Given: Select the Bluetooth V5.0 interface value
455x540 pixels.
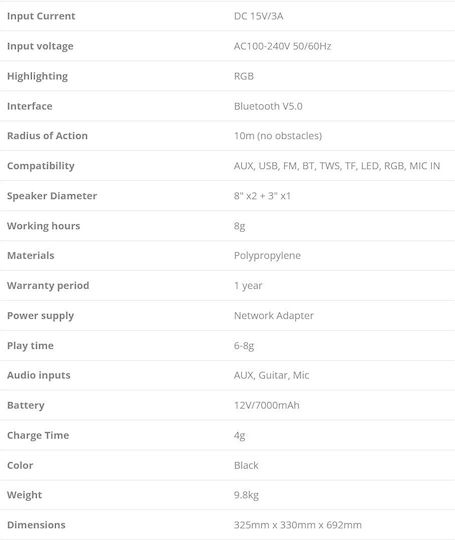Looking at the screenshot, I should (268, 106).
